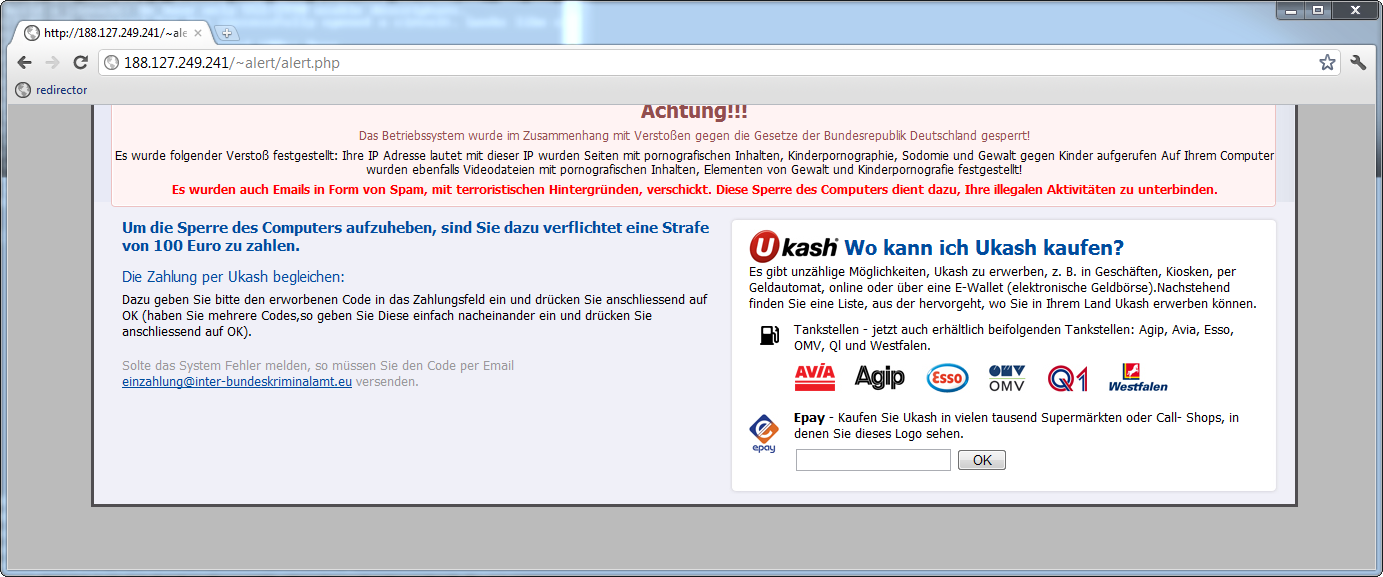
Task: Click the Ukash logo
Action: [x=793, y=247]
